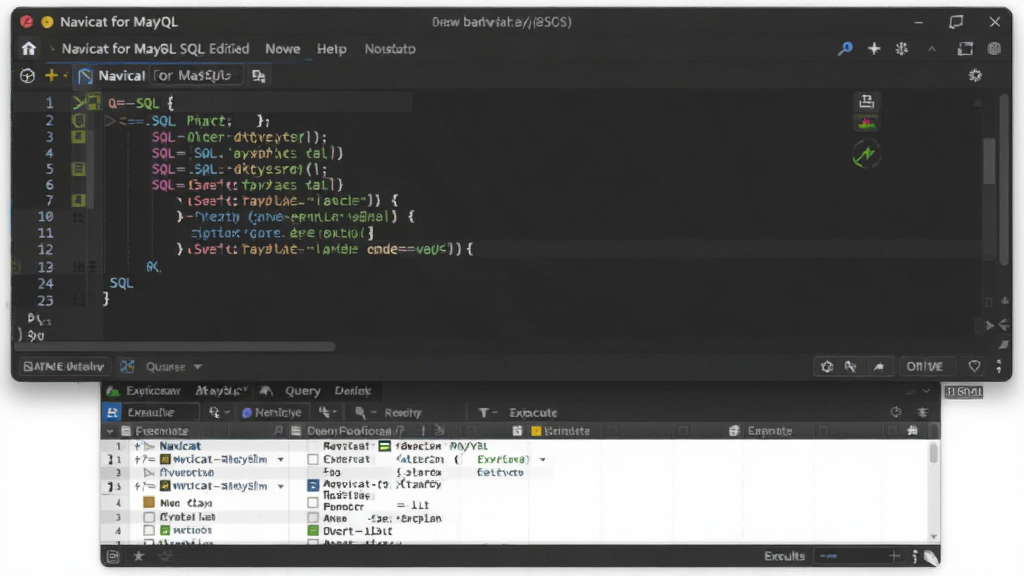The height and width of the screenshot is (576, 1024).
Task: Click the gutter marker on line 5
Action: click(x=78, y=169)
